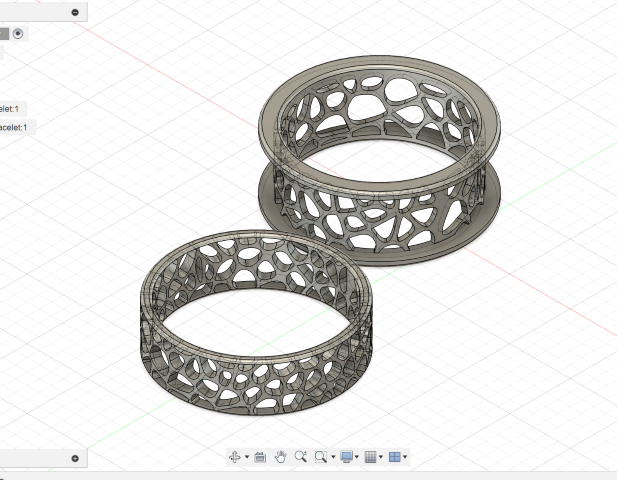Click the Look At tool icon
Viewport: 617px width, 480px height.
click(259, 457)
